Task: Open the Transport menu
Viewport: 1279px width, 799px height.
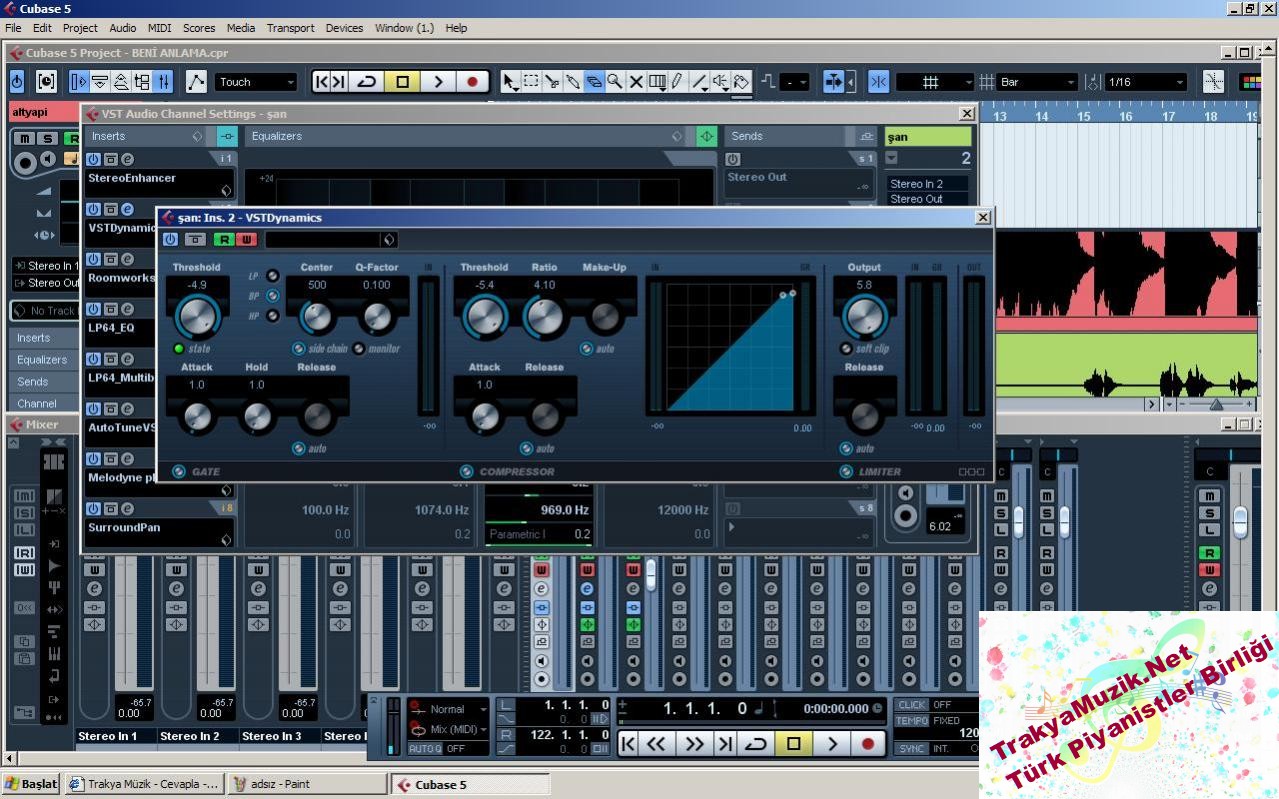Action: (290, 28)
